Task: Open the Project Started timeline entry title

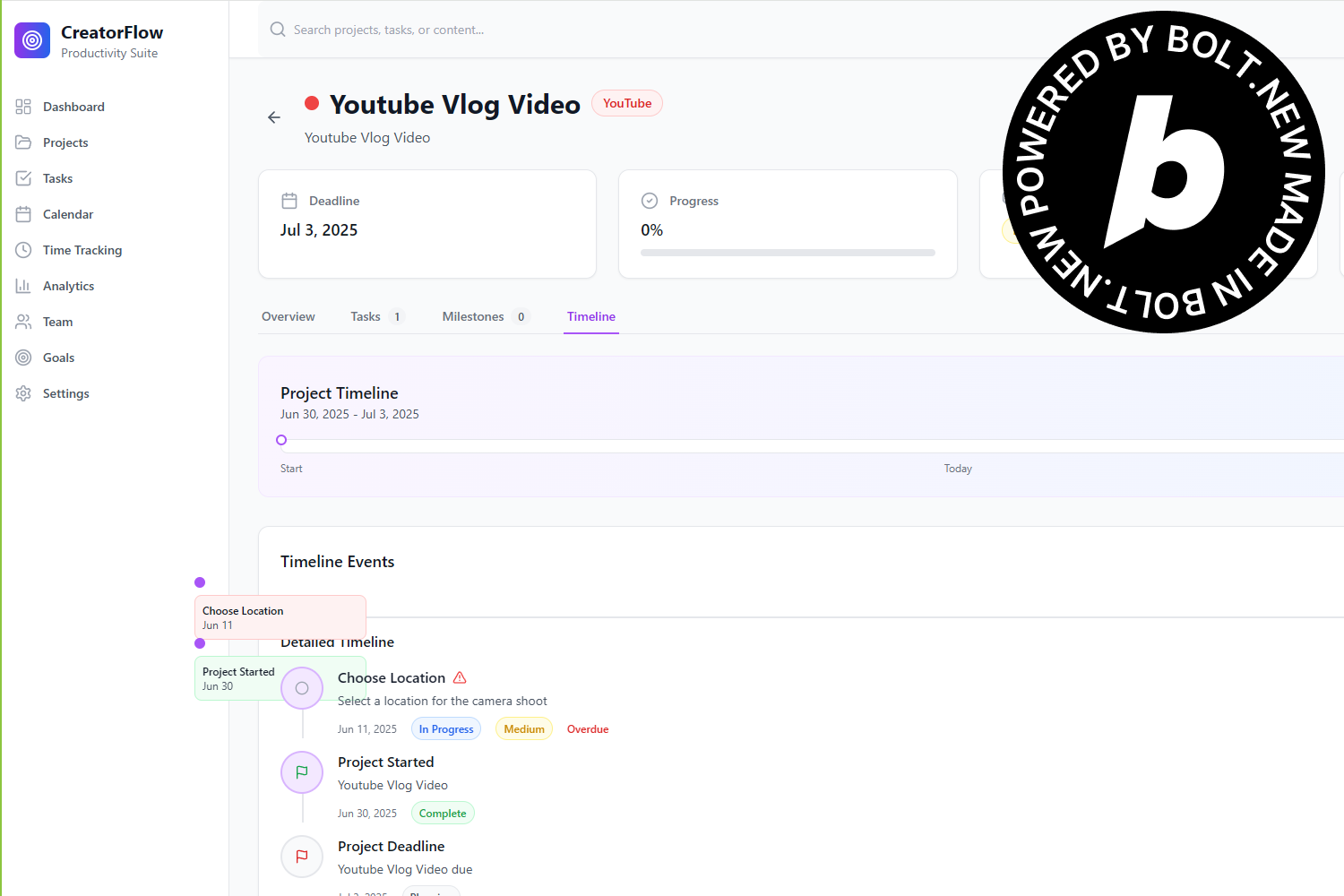Action: click(386, 762)
